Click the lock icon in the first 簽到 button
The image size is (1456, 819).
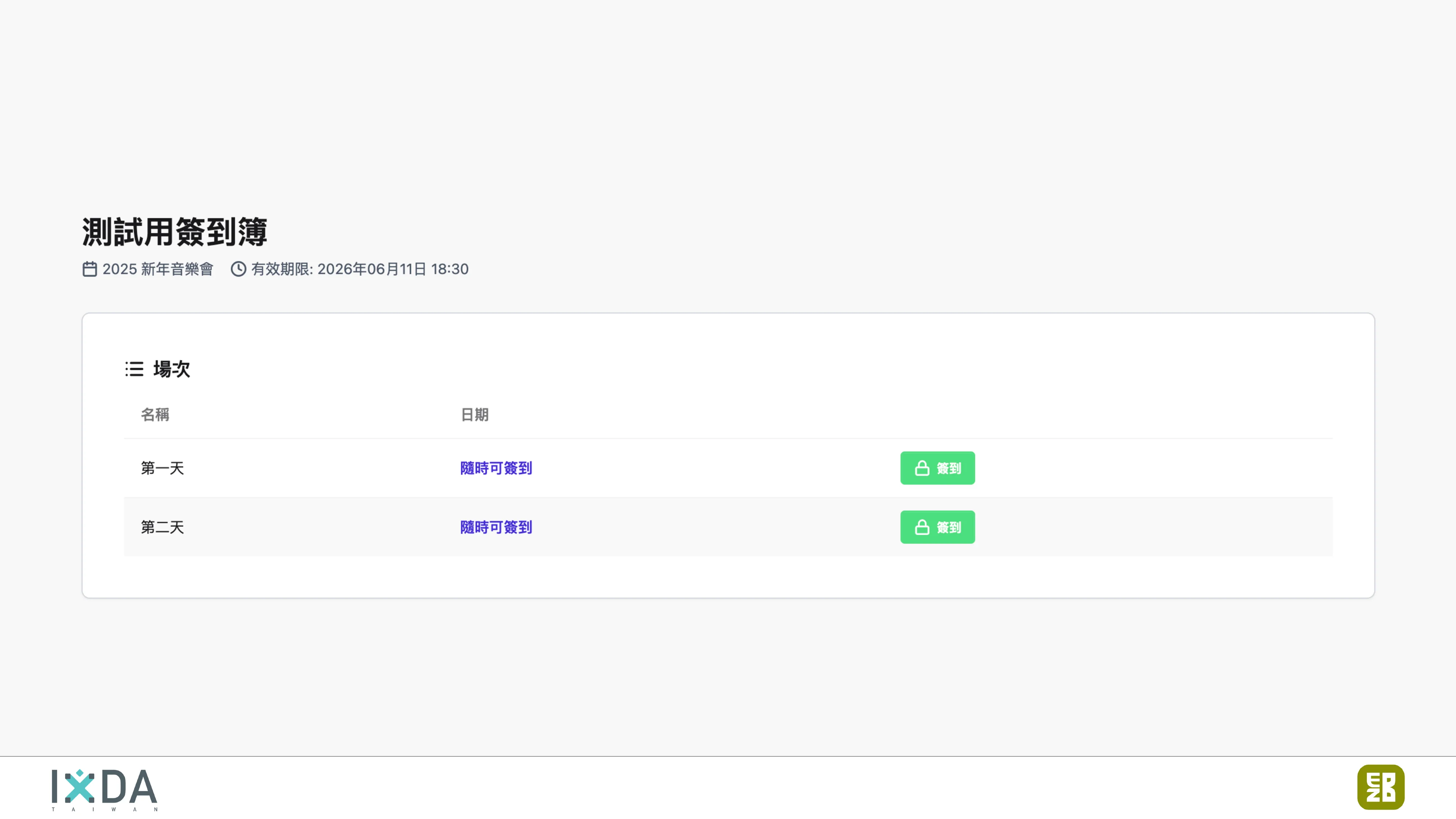pos(922,468)
